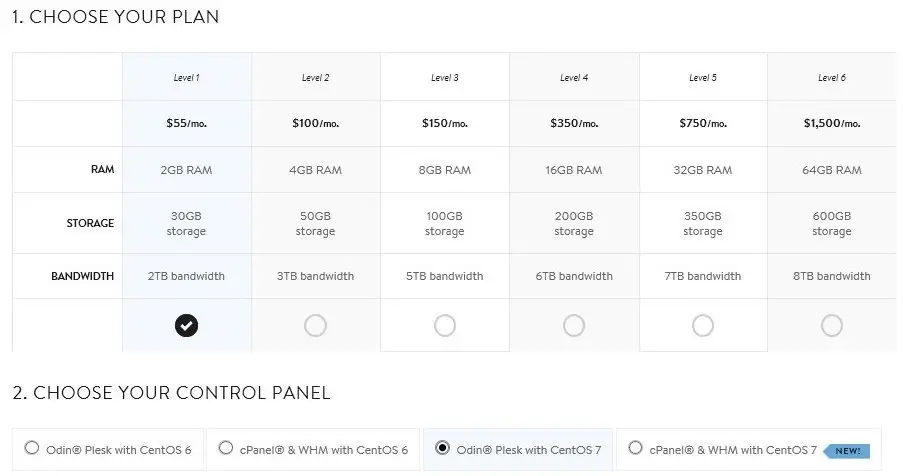Click selected Odin Plesk with CentOS 7 radio
The width and height of the screenshot is (903, 476).
point(442,448)
